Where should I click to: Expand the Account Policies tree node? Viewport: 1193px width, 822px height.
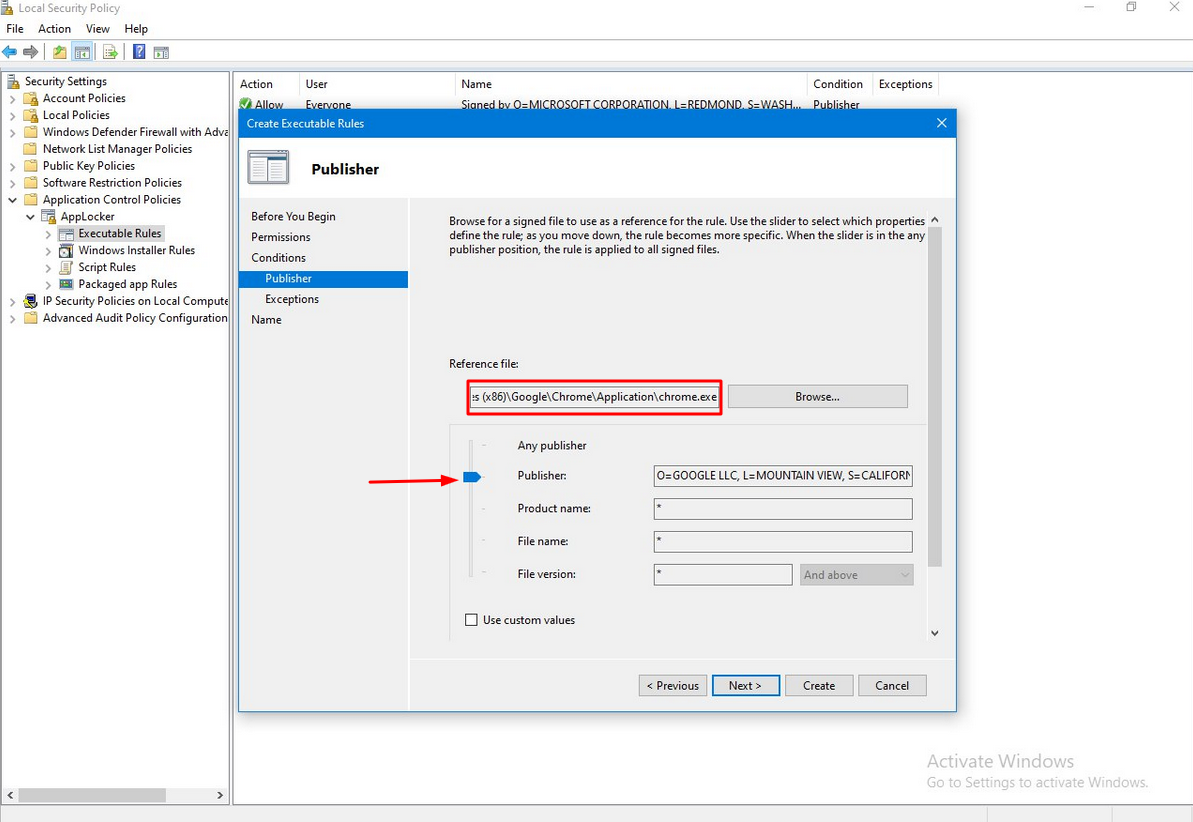pyautogui.click(x=12, y=98)
